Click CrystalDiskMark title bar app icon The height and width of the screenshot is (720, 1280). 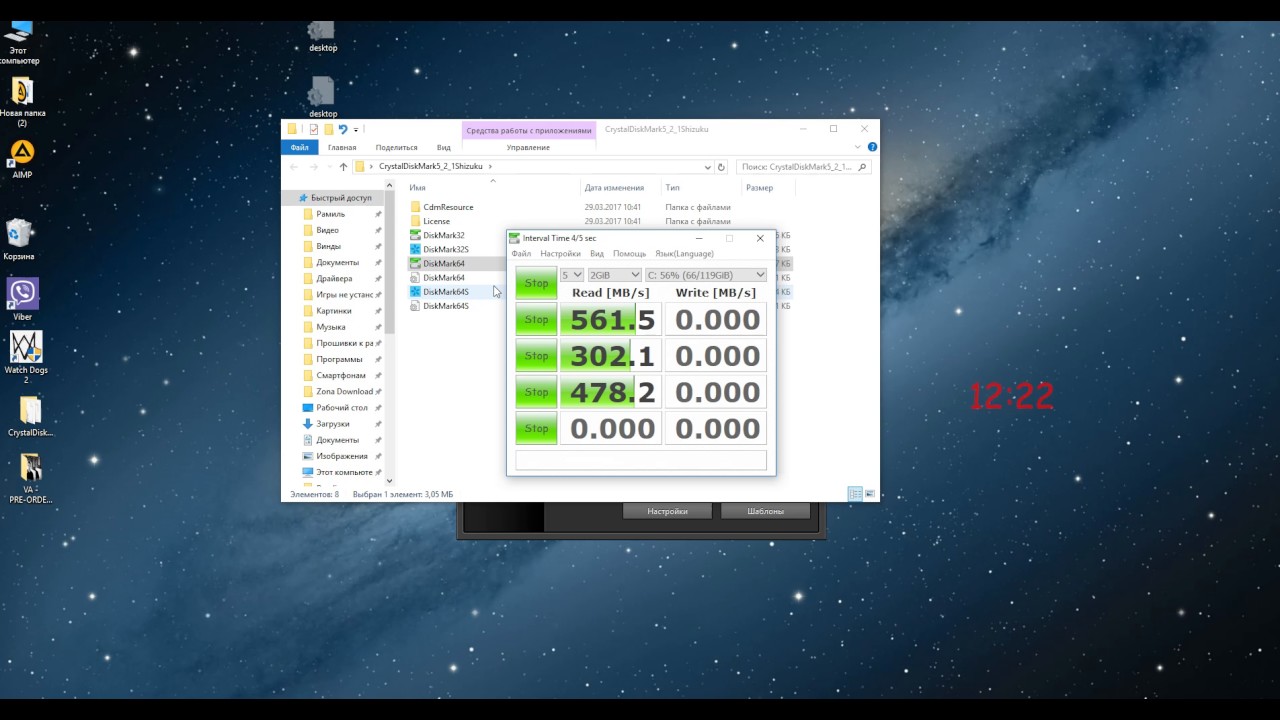pyautogui.click(x=515, y=238)
